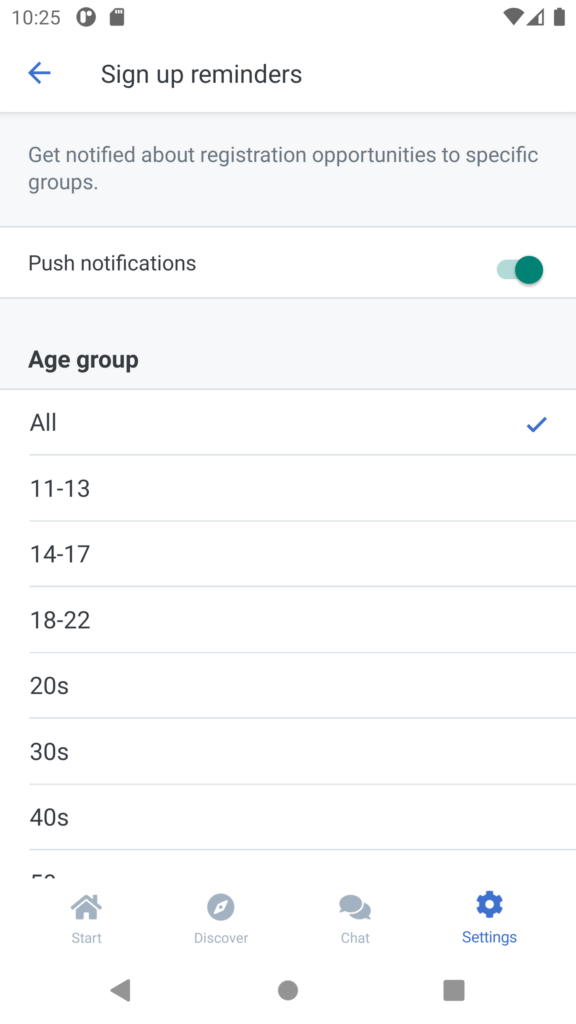The width and height of the screenshot is (576, 1024).
Task: Click the Push notifications label
Action: tap(112, 263)
